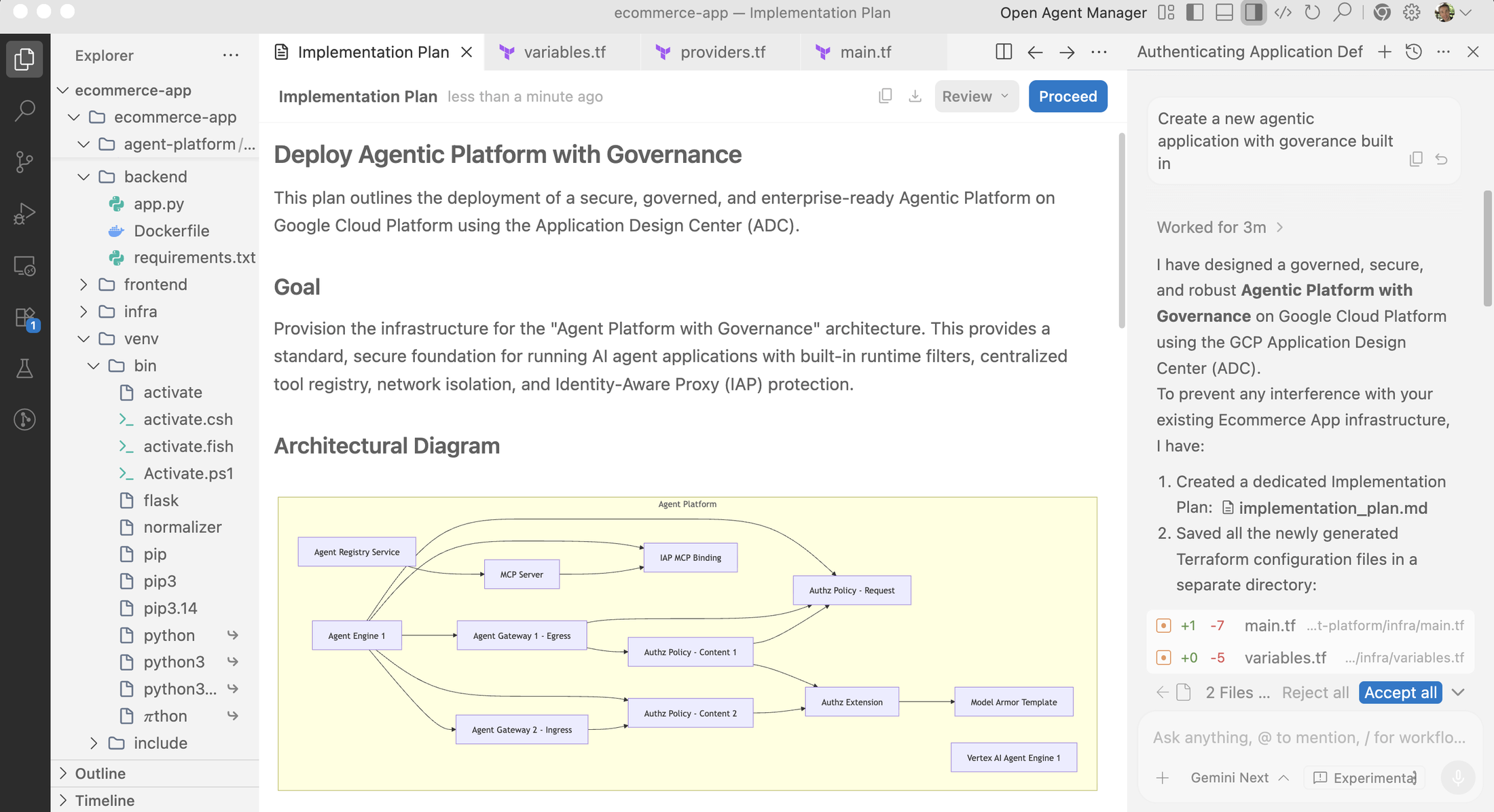The height and width of the screenshot is (812, 1494).
Task: Switch to the main.tf tab
Action: pos(873,52)
